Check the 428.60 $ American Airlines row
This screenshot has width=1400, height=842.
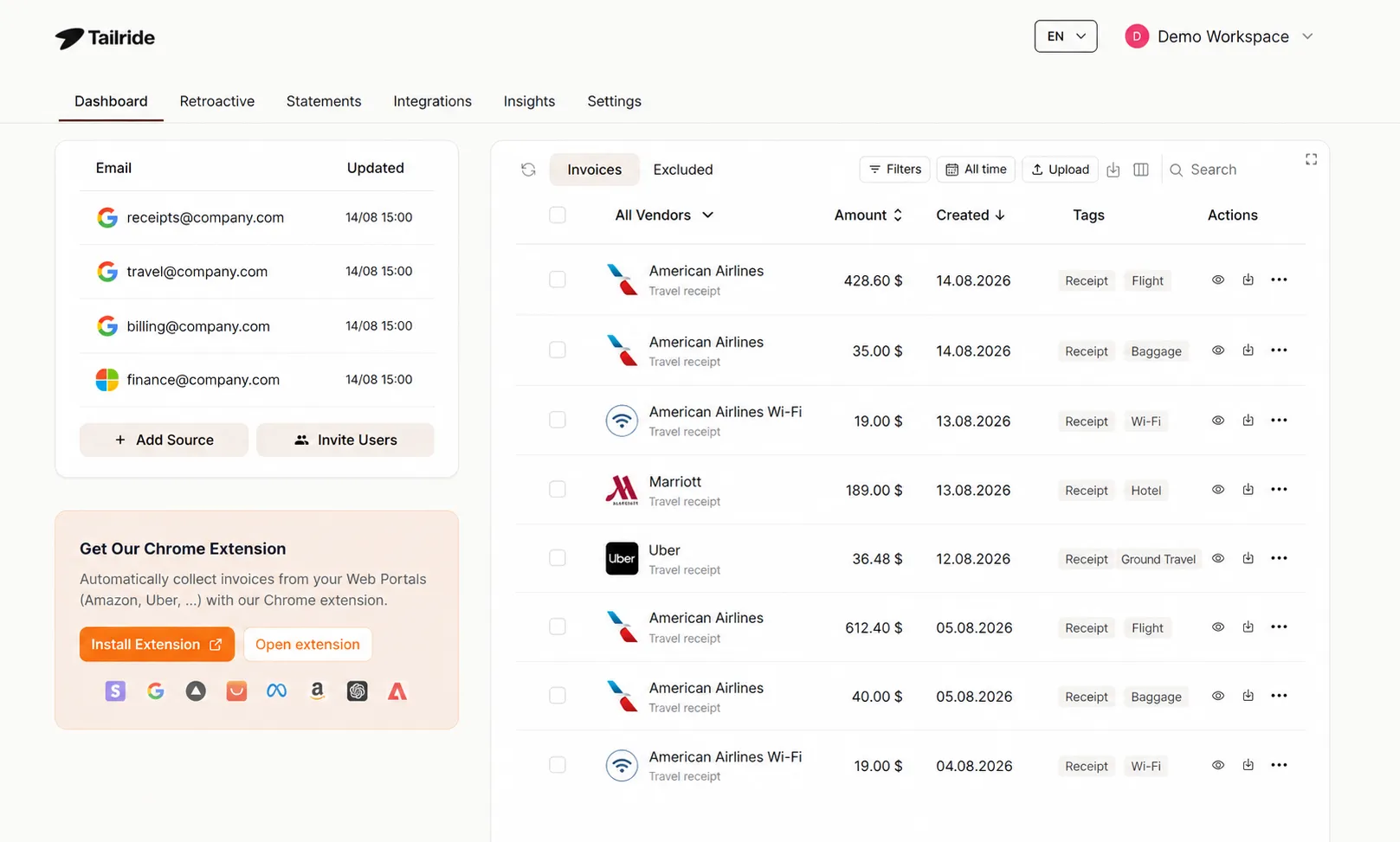(x=558, y=280)
